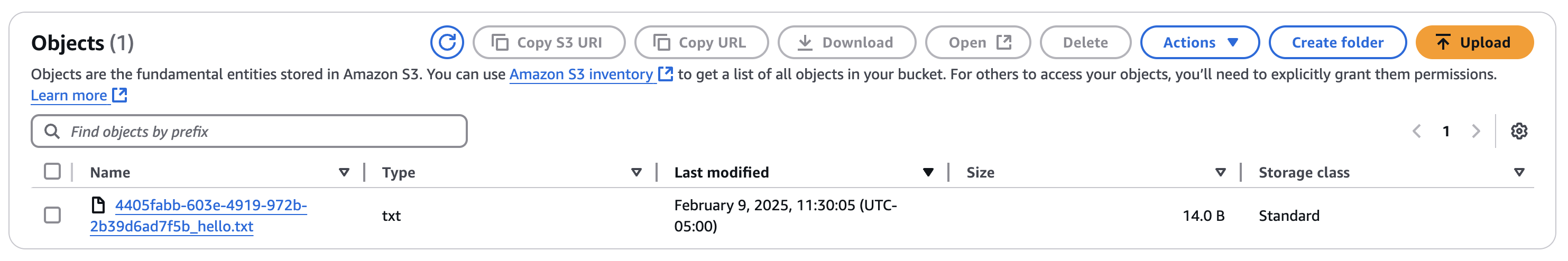1568x261 pixels.
Task: Click the file icon beside hello.txt
Action: 98,205
